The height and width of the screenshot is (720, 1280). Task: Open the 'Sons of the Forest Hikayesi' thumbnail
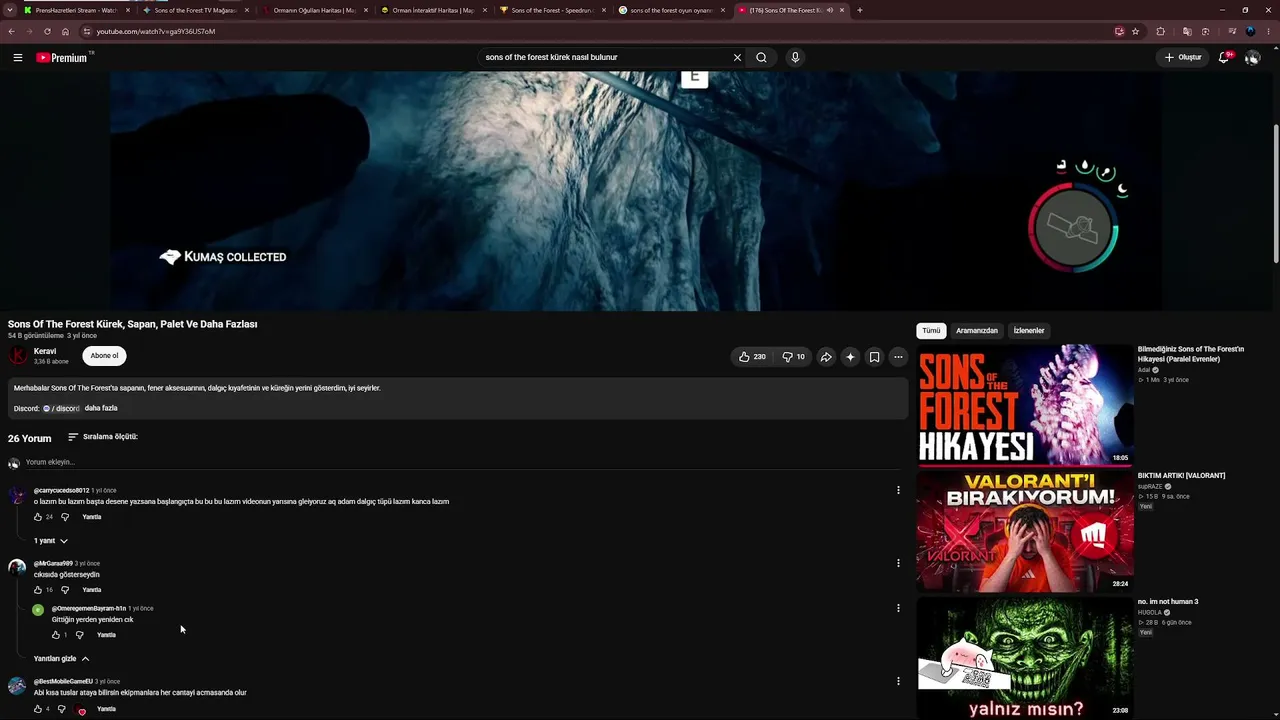1025,405
